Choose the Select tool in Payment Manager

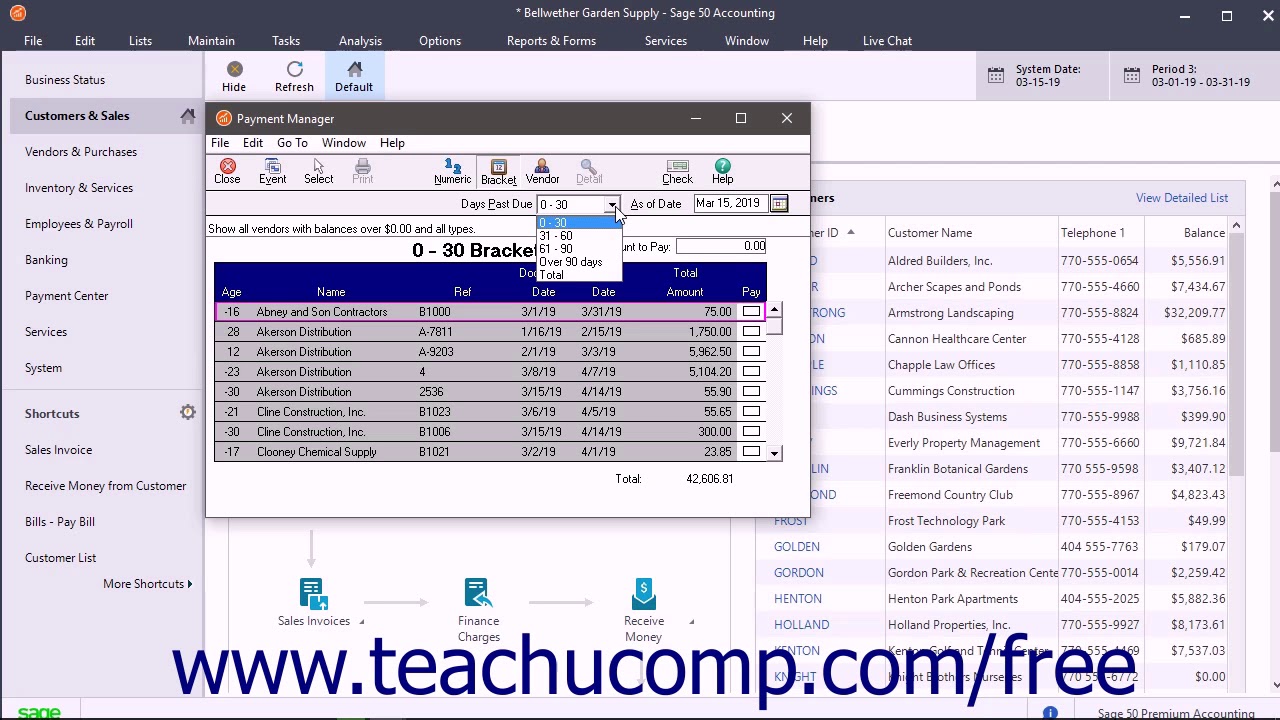(x=318, y=171)
